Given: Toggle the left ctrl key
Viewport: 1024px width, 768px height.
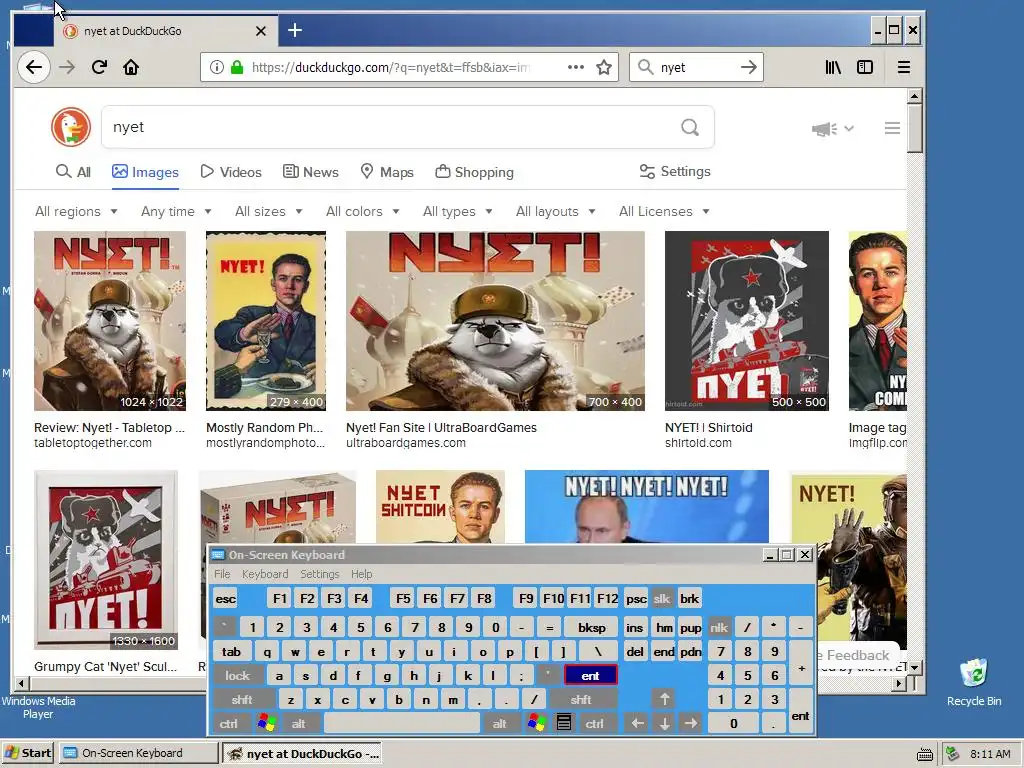Looking at the screenshot, I should pyautogui.click(x=229, y=723).
